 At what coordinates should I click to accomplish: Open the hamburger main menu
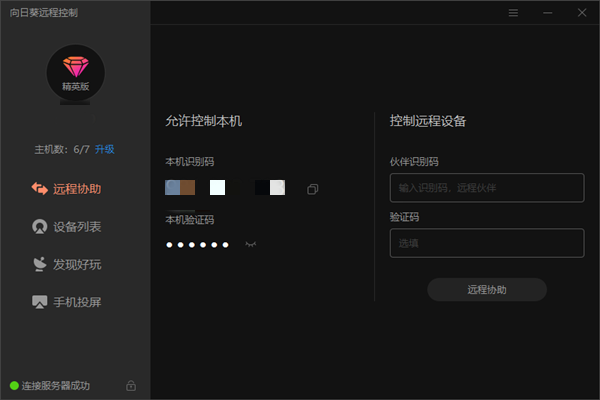tap(513, 13)
